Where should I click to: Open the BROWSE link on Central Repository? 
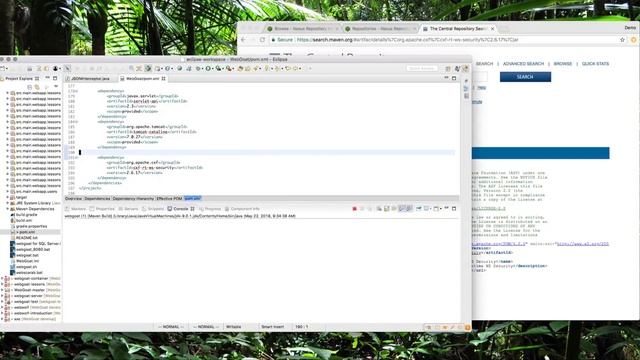click(x=563, y=64)
